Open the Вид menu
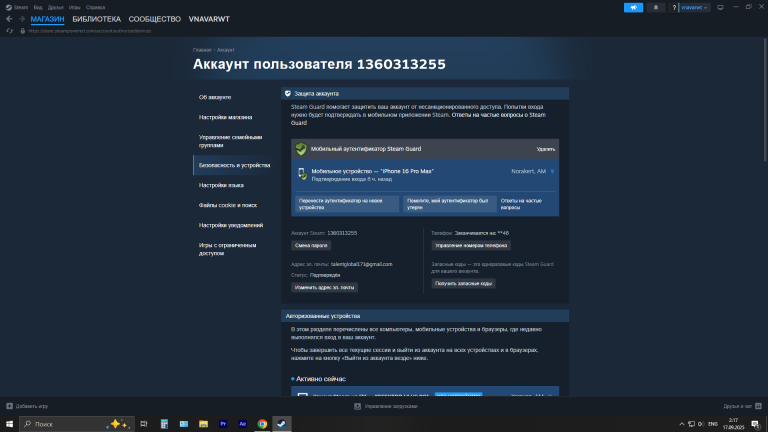768x432 pixels. click(x=38, y=7)
